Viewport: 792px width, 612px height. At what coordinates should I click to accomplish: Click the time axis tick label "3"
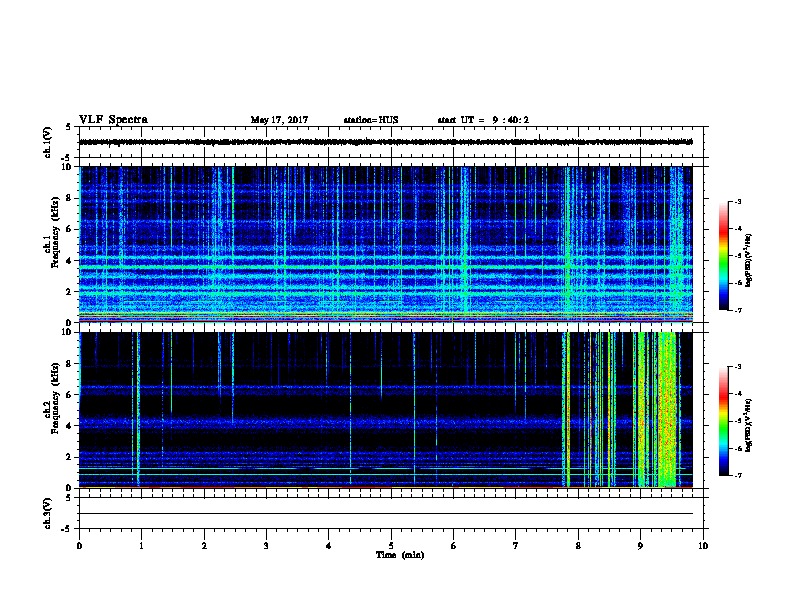266,546
